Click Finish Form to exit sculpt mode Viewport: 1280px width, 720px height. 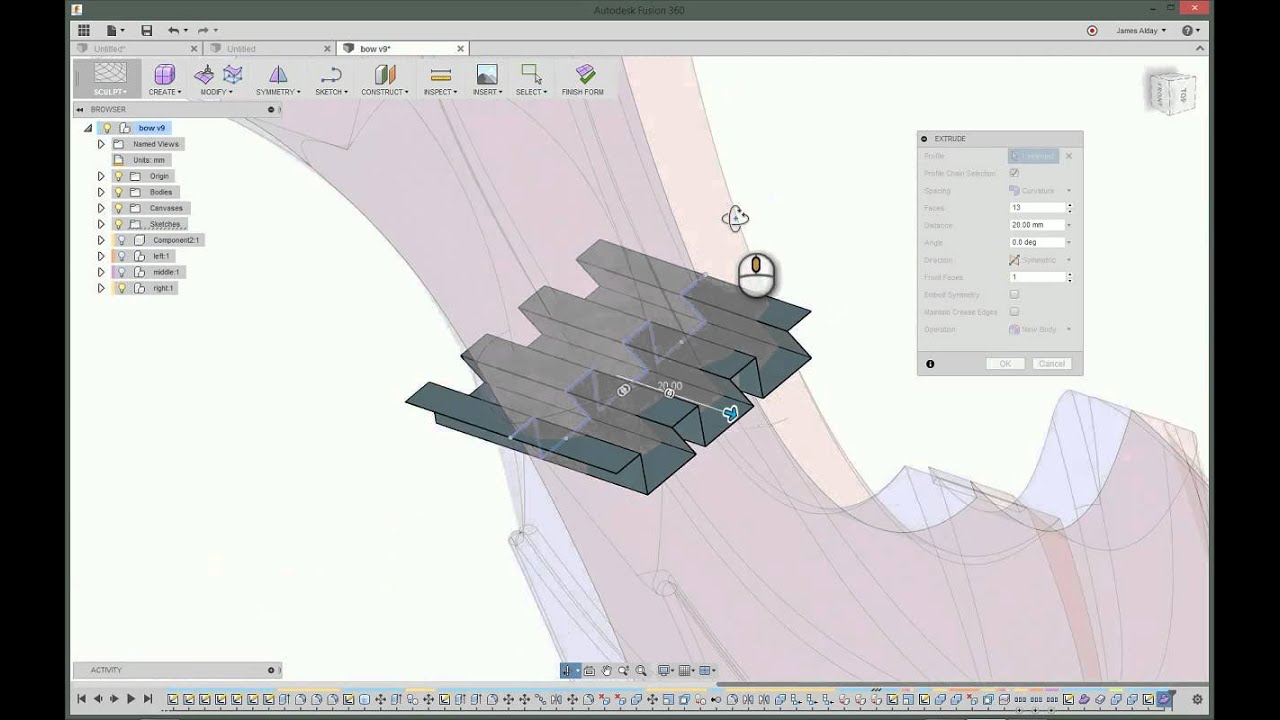coord(583,79)
